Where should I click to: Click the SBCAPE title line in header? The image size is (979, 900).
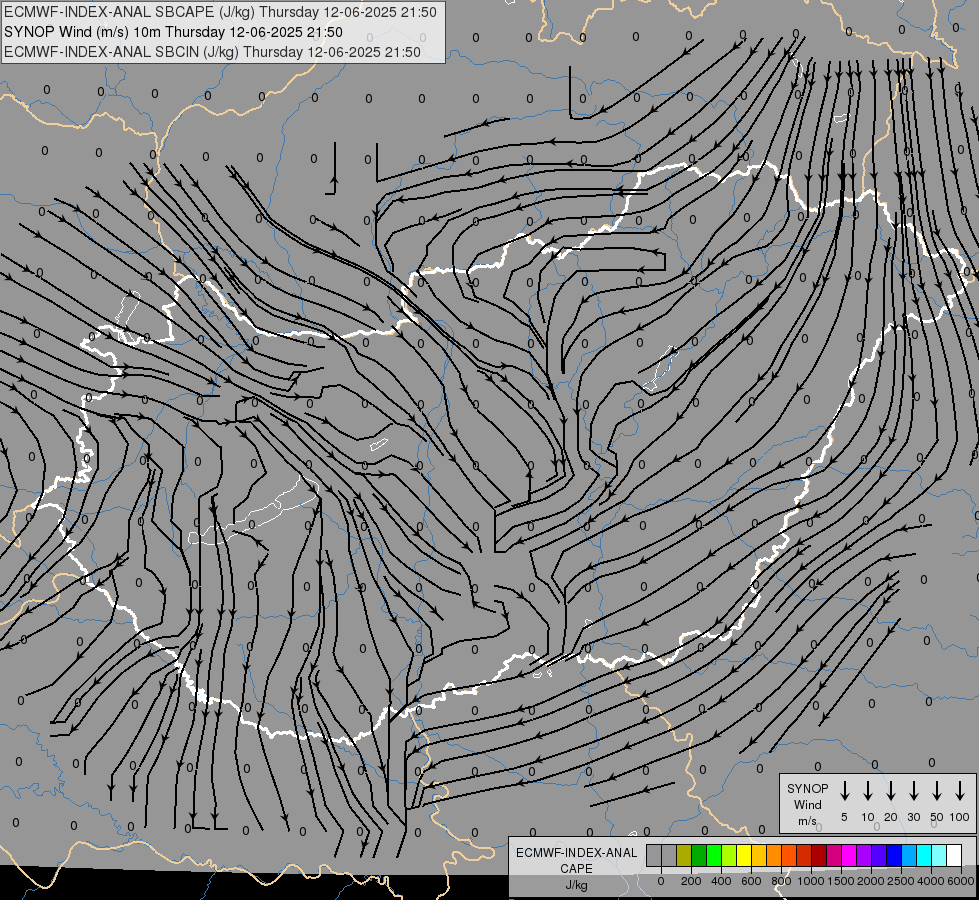220,12
